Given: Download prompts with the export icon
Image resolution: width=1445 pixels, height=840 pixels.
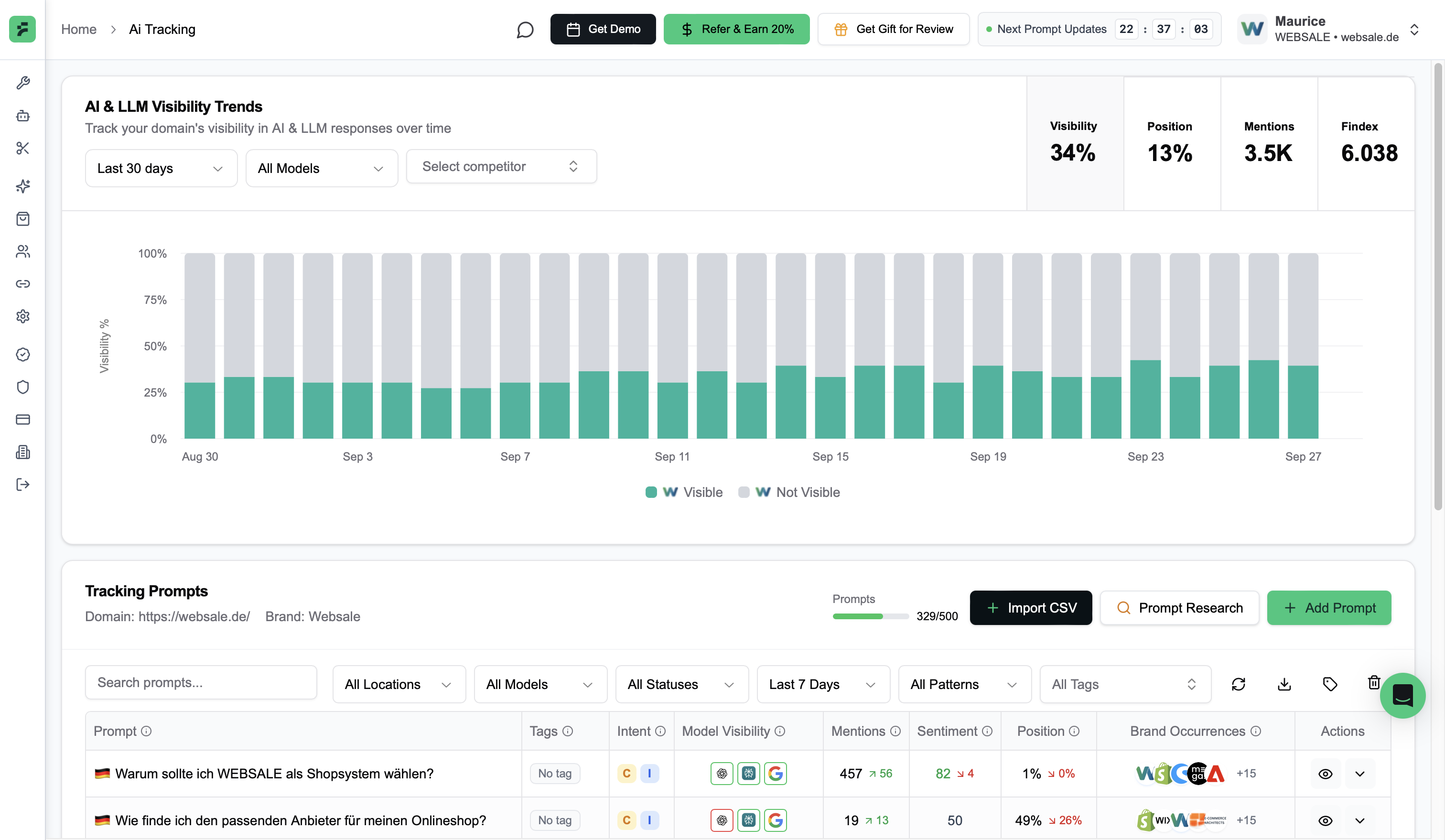Looking at the screenshot, I should pyautogui.click(x=1284, y=684).
